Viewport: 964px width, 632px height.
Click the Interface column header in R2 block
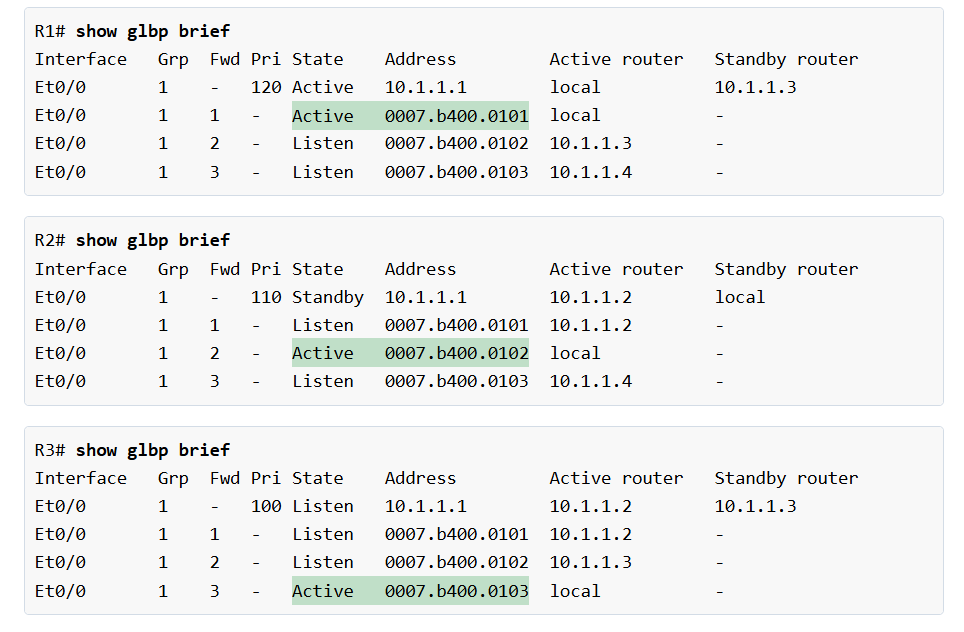[x=81, y=269]
